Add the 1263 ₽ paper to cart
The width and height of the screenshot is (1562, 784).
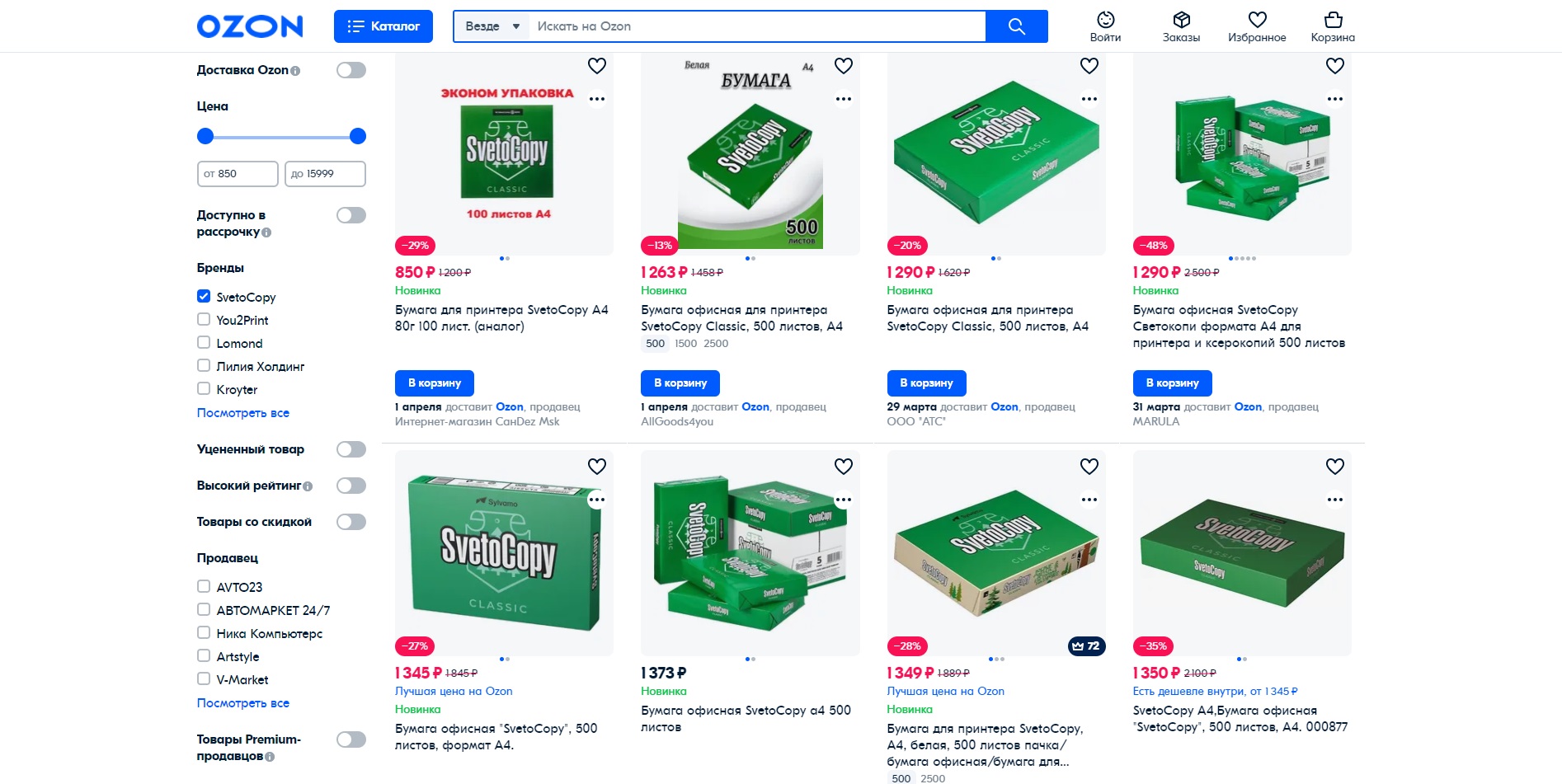point(680,383)
